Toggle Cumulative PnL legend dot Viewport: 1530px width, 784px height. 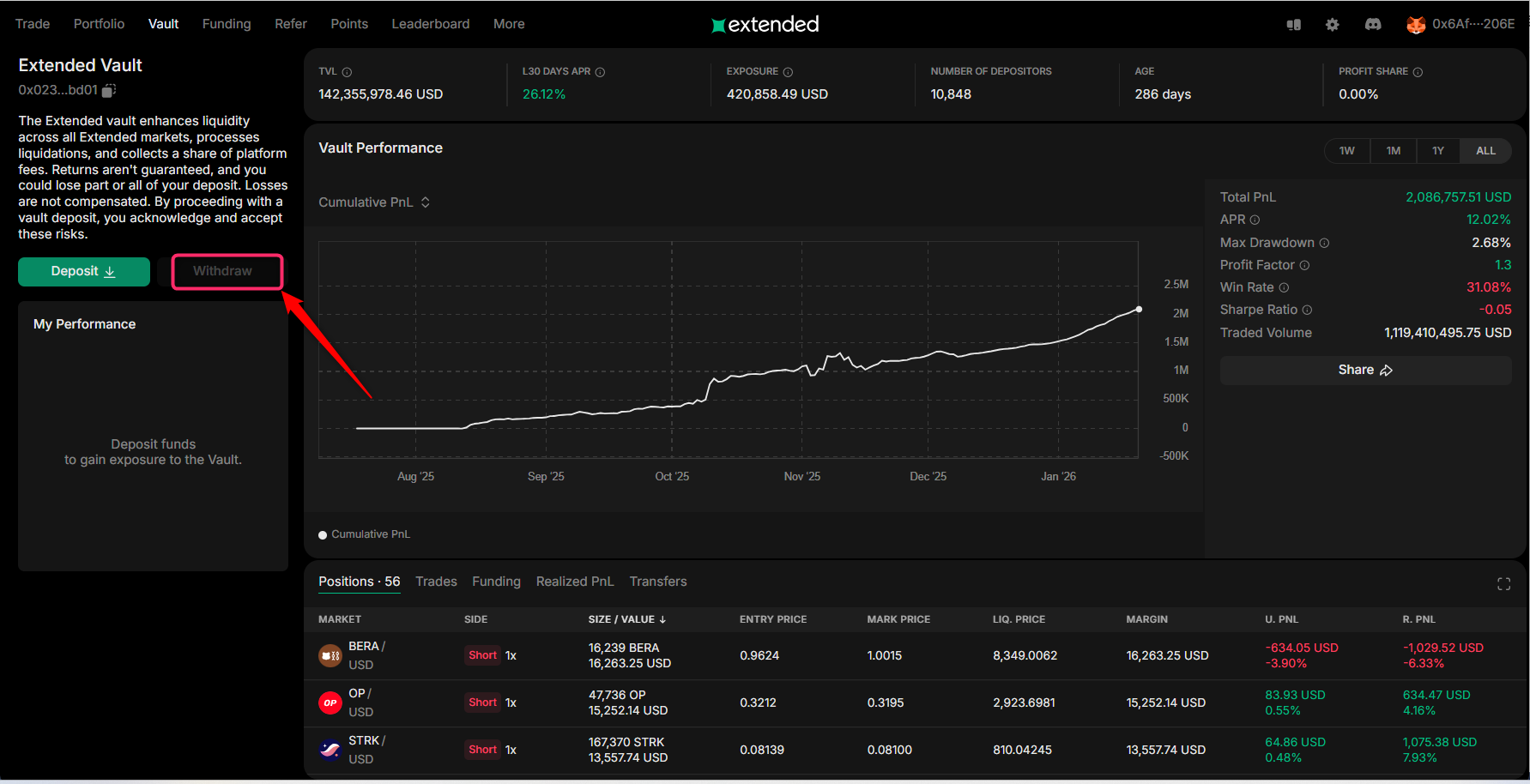click(x=324, y=534)
